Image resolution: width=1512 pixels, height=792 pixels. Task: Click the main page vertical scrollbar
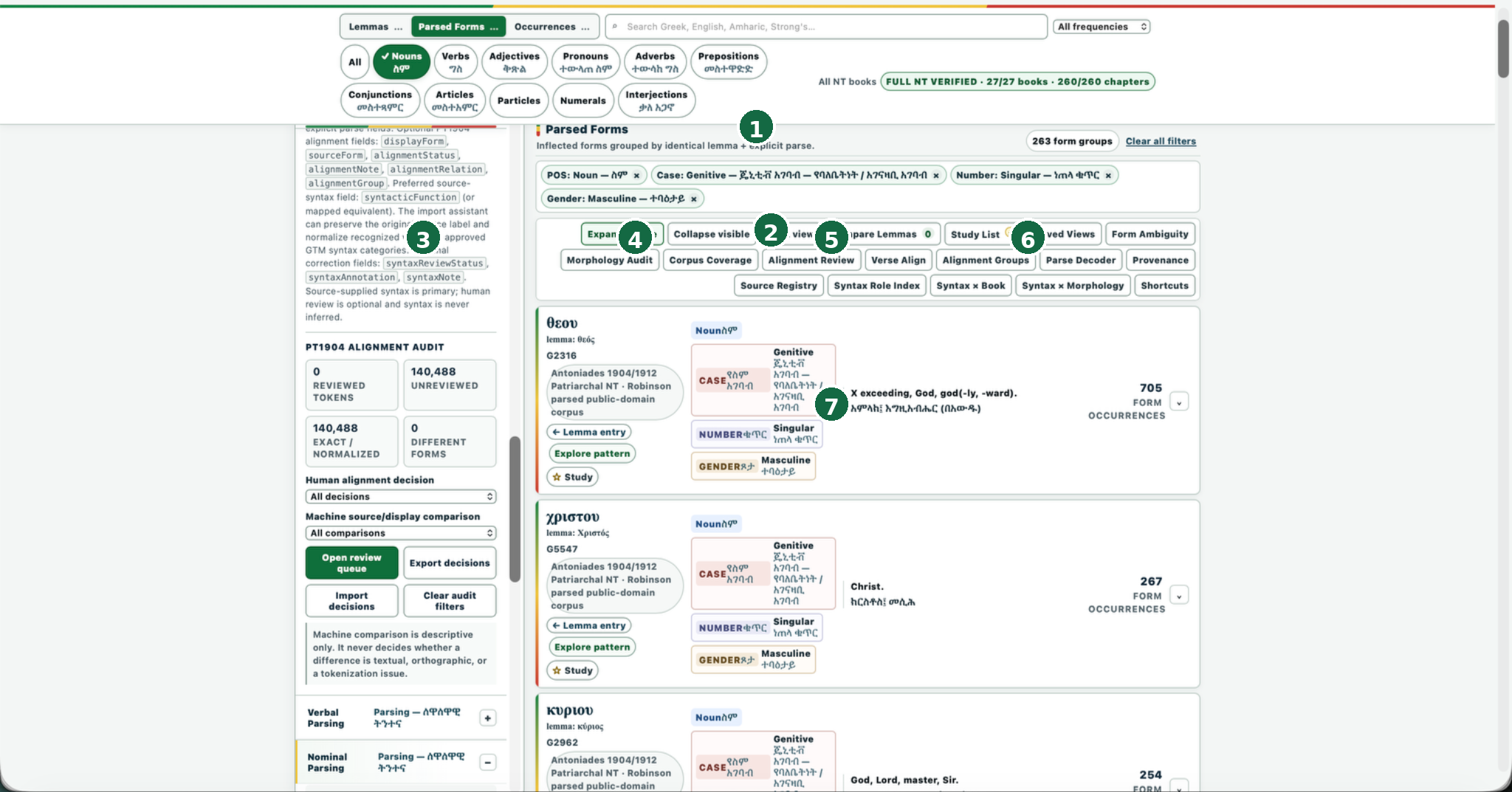[1503, 49]
